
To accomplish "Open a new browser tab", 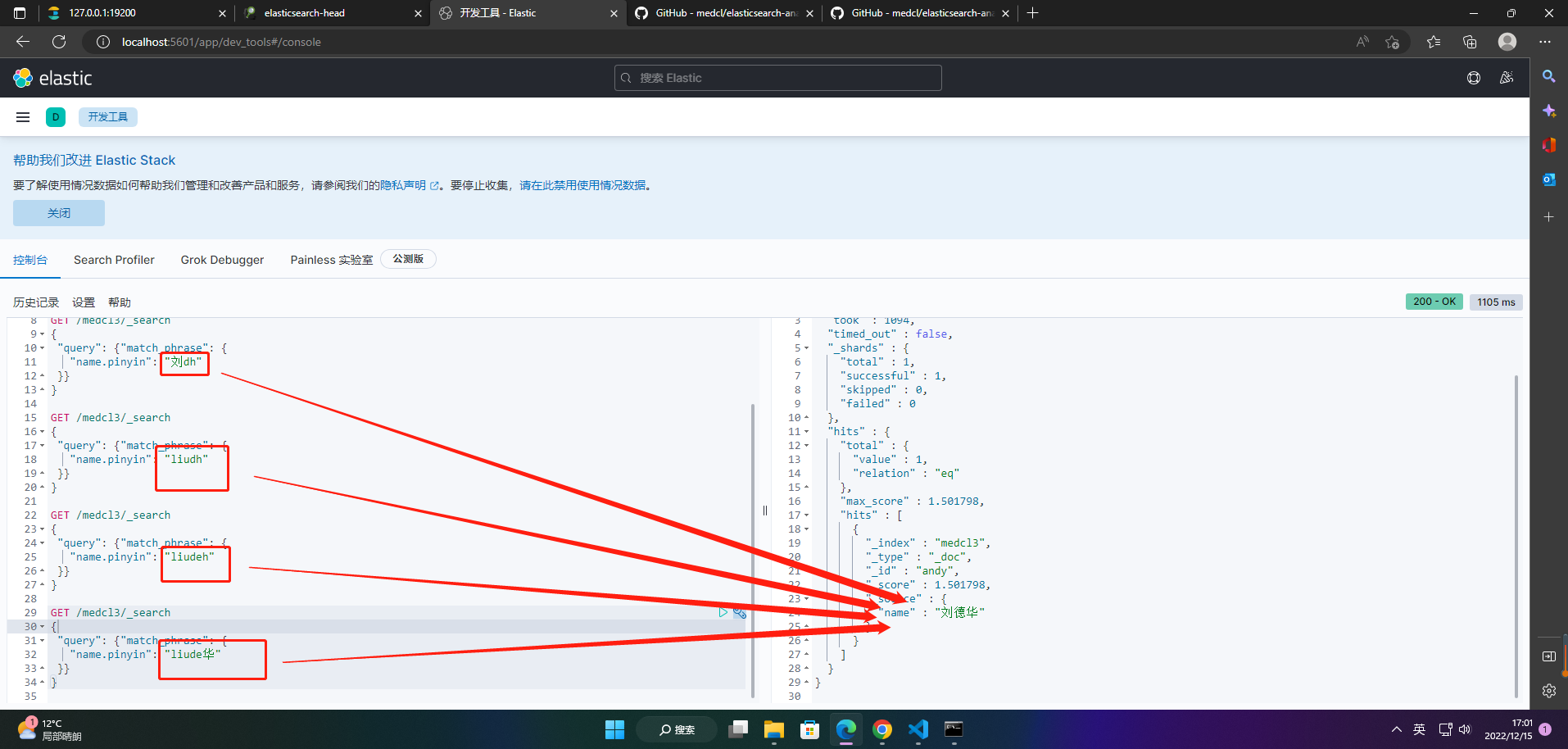I will coord(1033,13).
